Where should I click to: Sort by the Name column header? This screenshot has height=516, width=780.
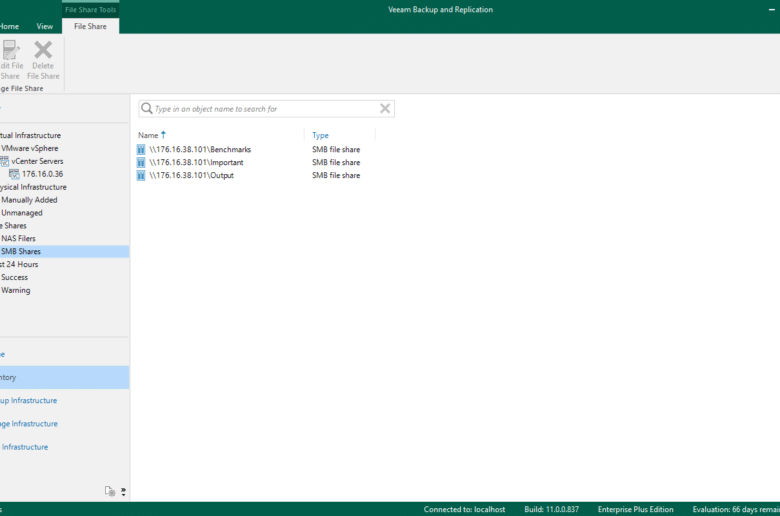pos(148,135)
